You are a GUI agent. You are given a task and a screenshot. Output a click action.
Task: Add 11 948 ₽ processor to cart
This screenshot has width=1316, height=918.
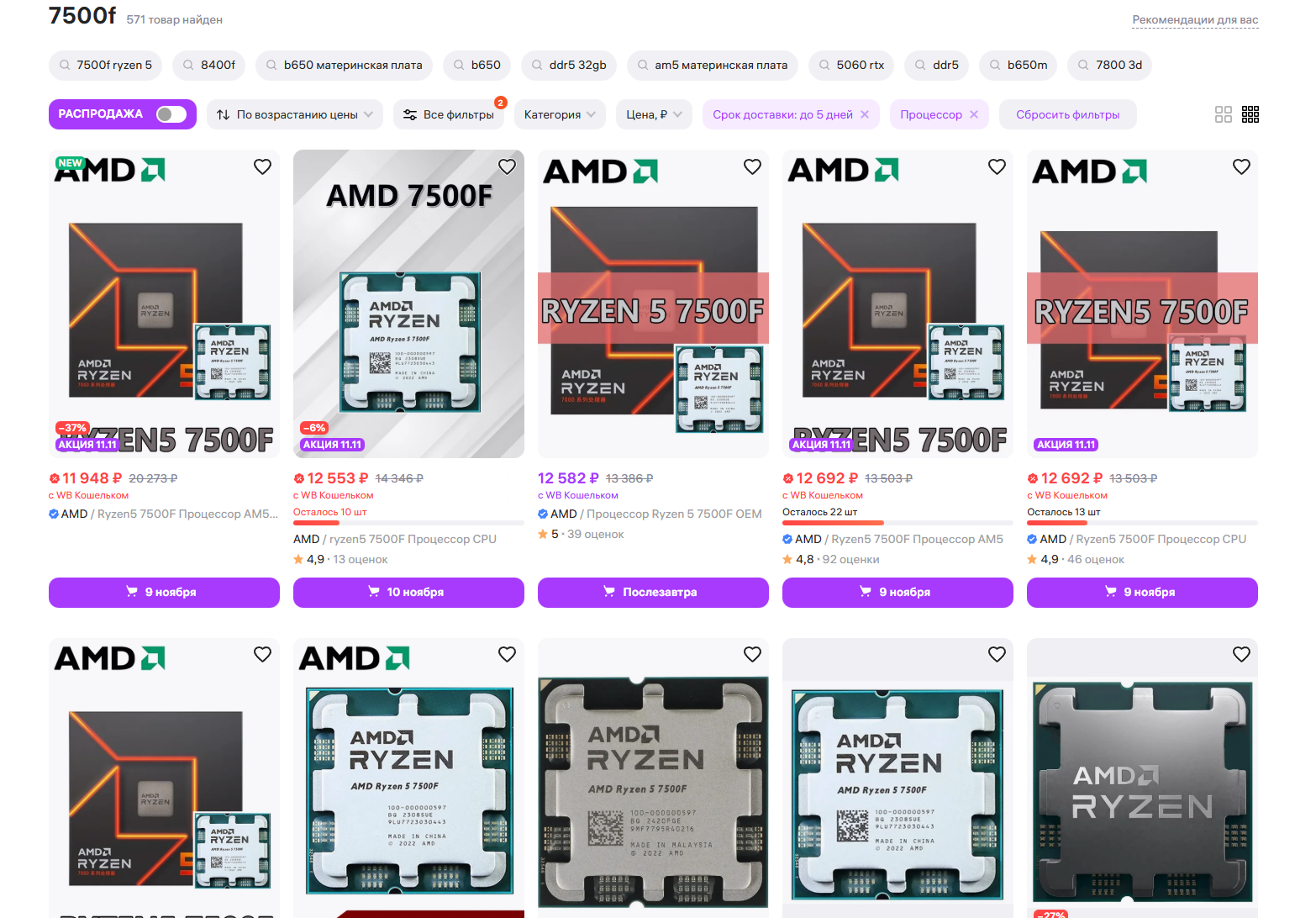click(x=164, y=592)
